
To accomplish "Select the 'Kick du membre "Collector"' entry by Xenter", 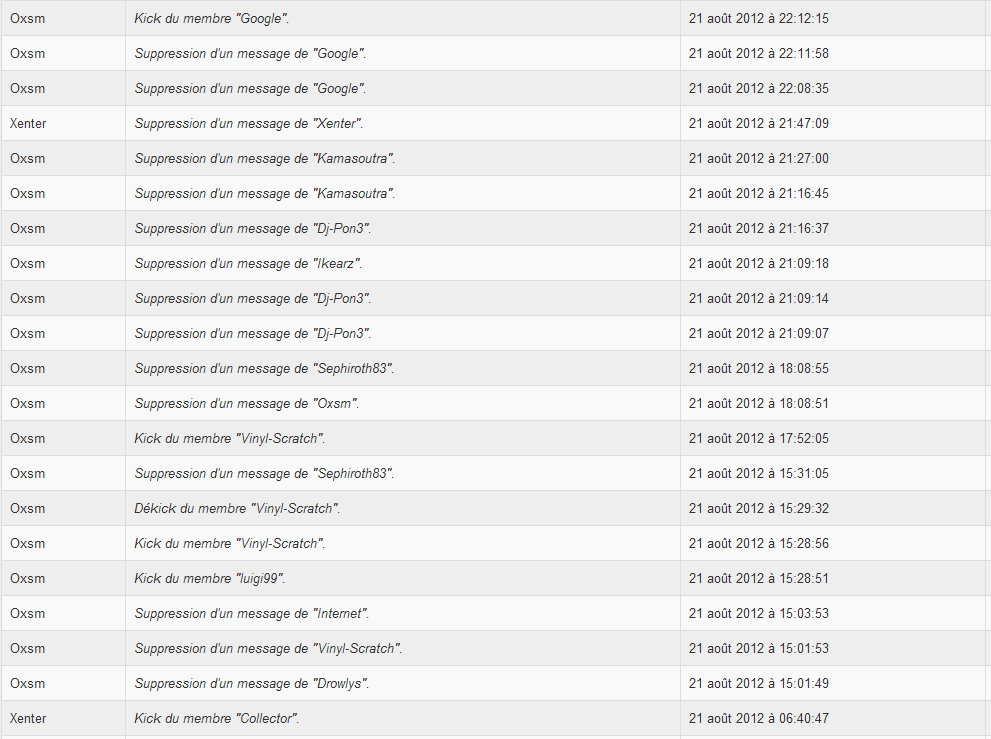I will [217, 718].
